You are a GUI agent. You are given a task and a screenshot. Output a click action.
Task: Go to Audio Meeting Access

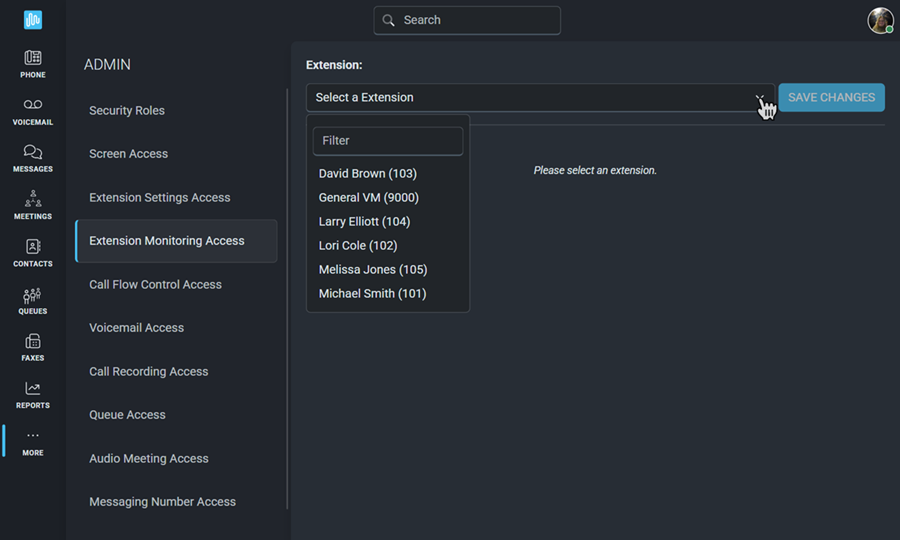click(149, 459)
